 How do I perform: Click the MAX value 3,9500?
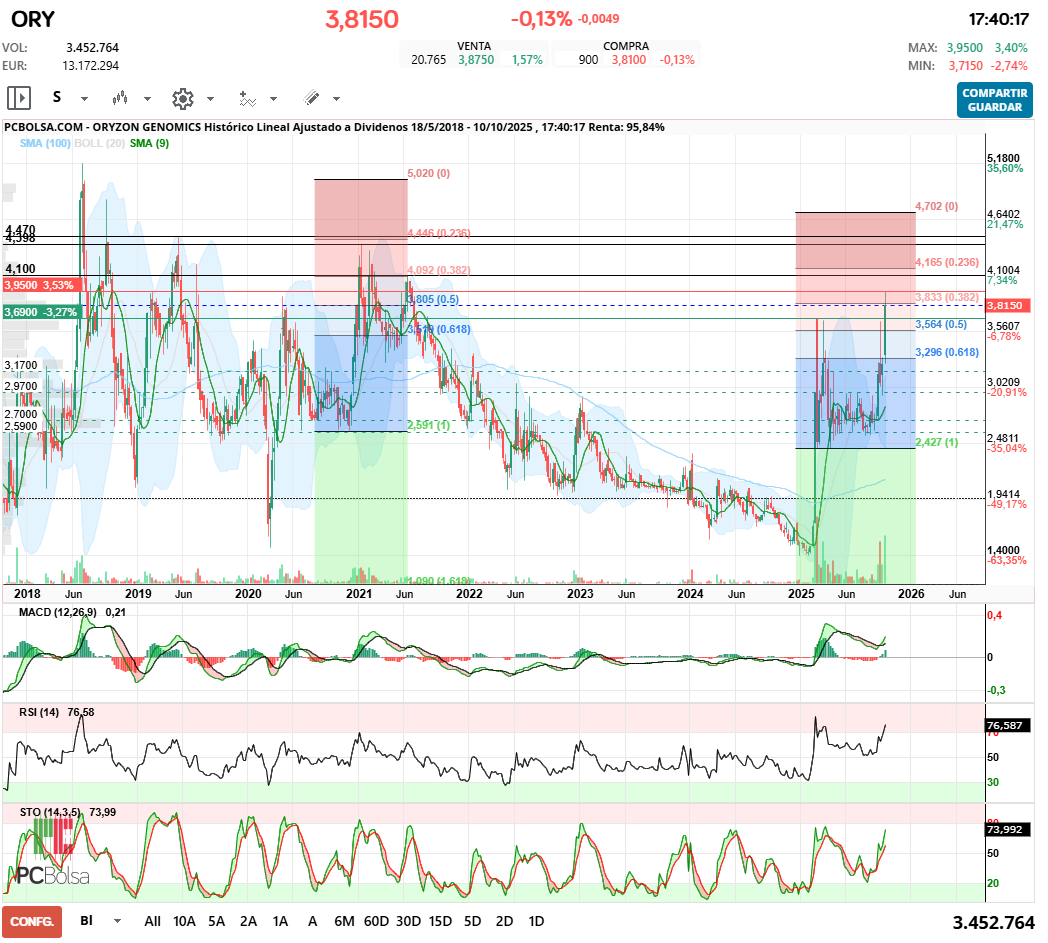coord(964,47)
